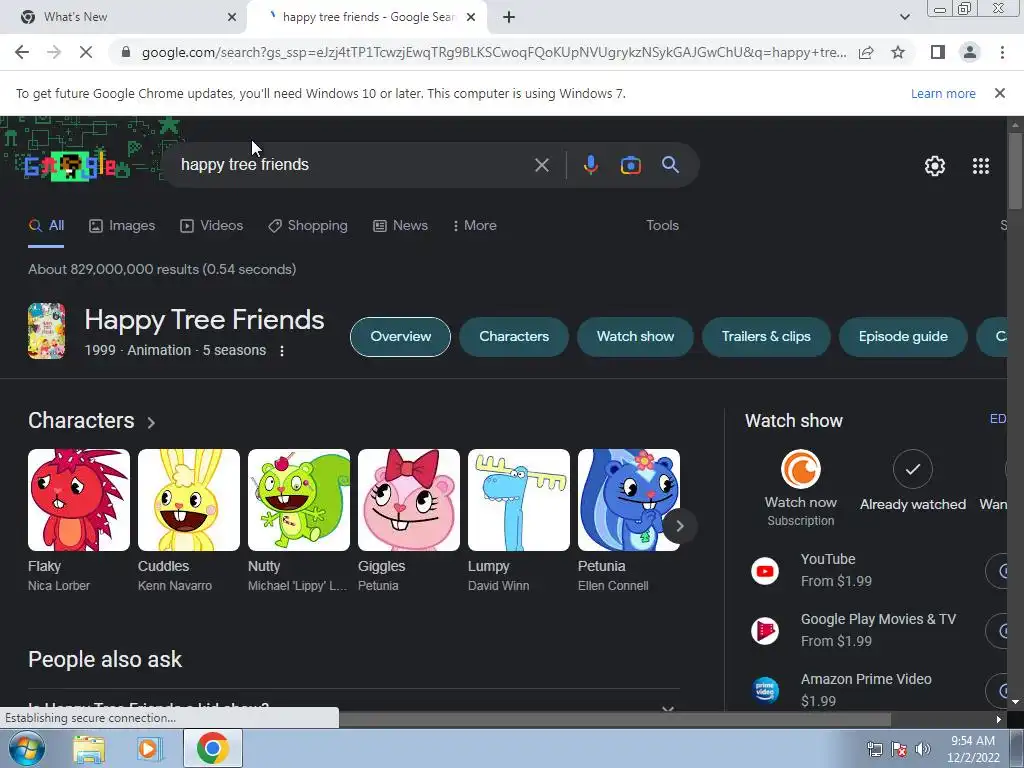
Task: Open File Explorer from the taskbar
Action: [88, 749]
